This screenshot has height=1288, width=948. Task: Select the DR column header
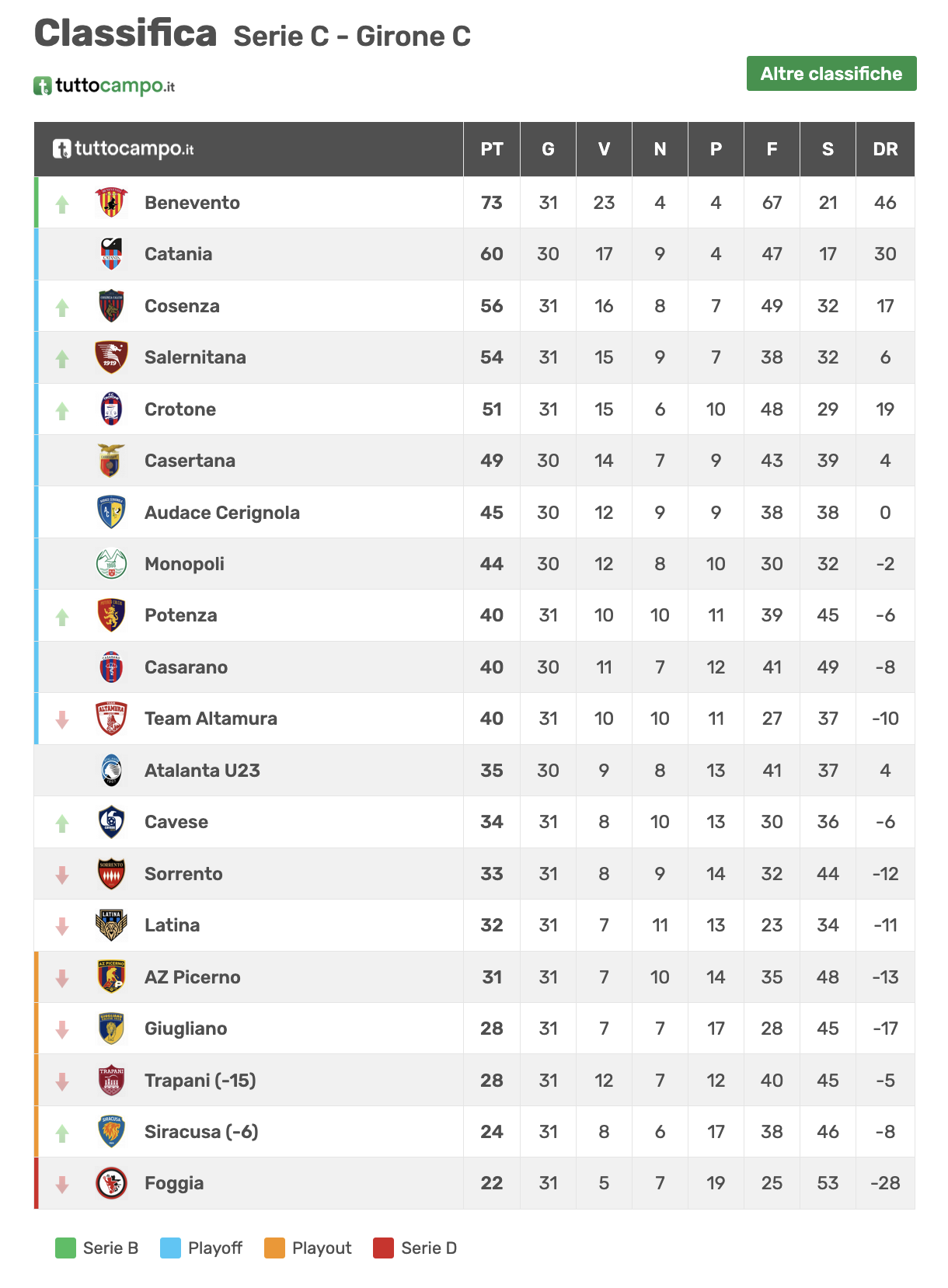pos(885,149)
